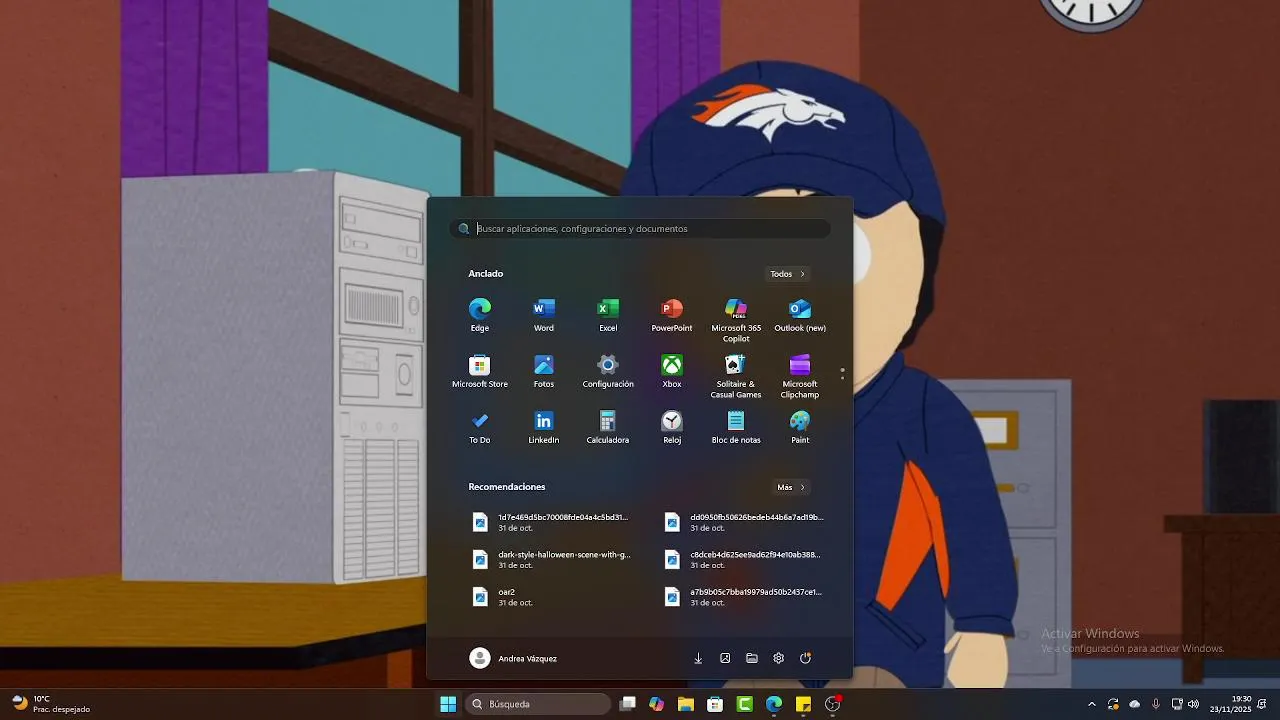Open the clock showing 19:30
This screenshot has height=720, width=1280.
tap(1230, 704)
